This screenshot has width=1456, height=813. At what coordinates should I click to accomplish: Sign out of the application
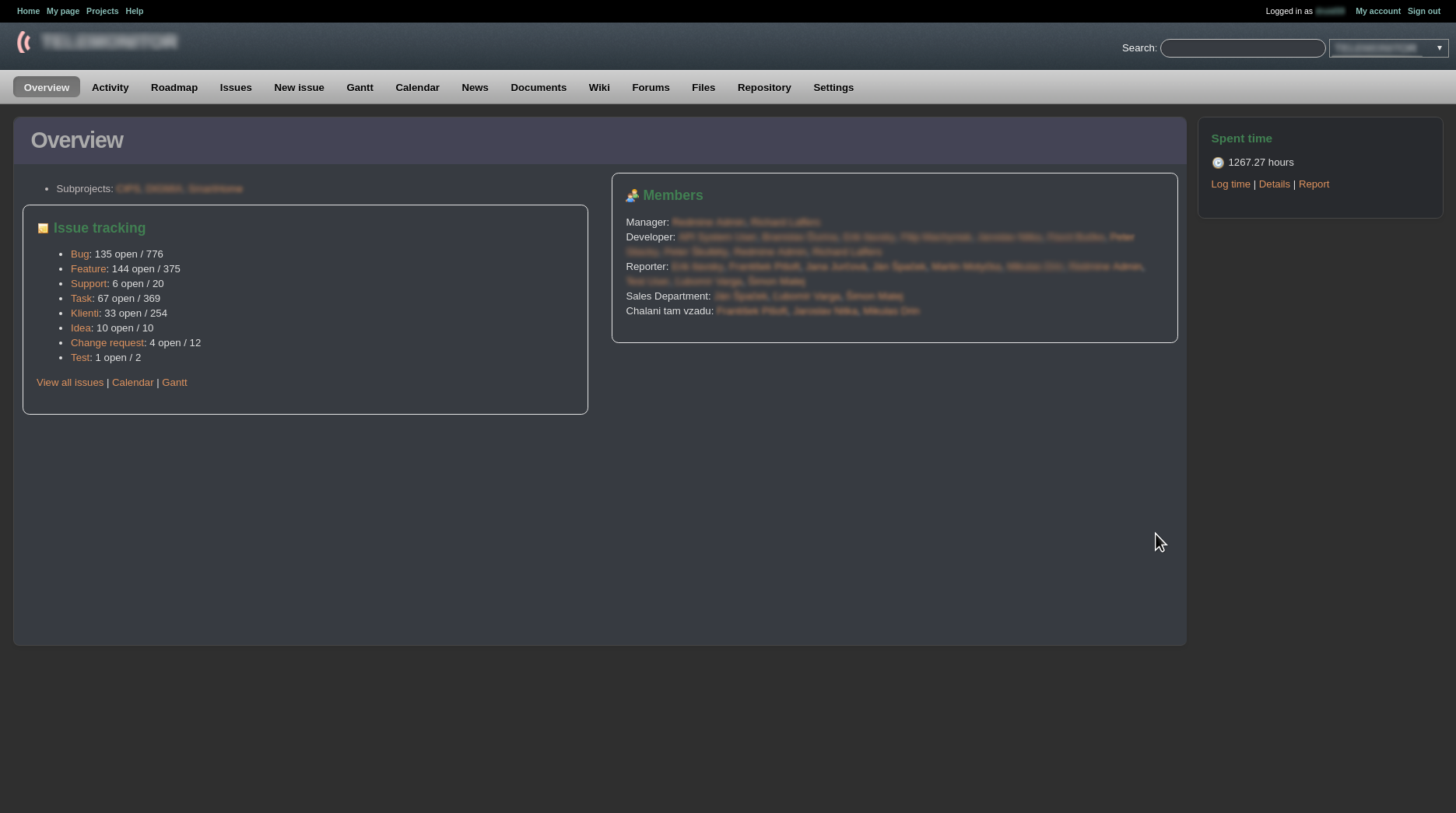1423,11
